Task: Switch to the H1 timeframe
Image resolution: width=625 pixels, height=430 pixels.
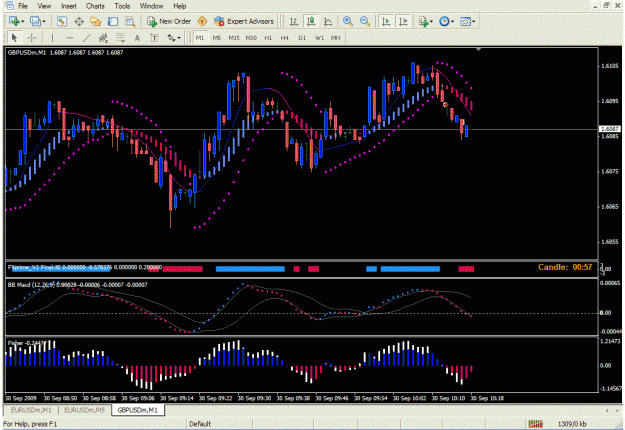Action: click(x=268, y=38)
